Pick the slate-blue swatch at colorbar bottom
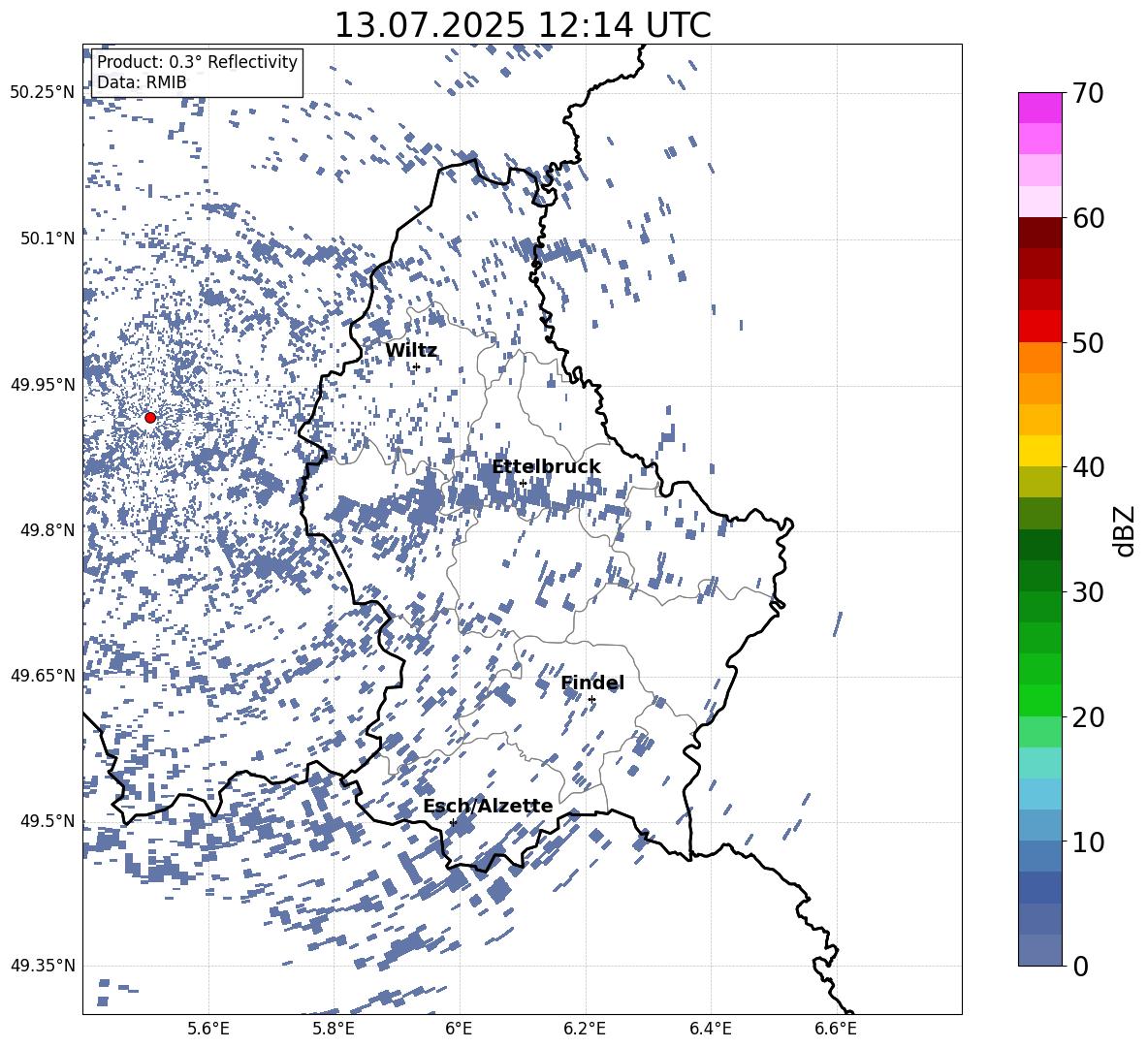The width and height of the screenshot is (1148, 1048). (1040, 950)
